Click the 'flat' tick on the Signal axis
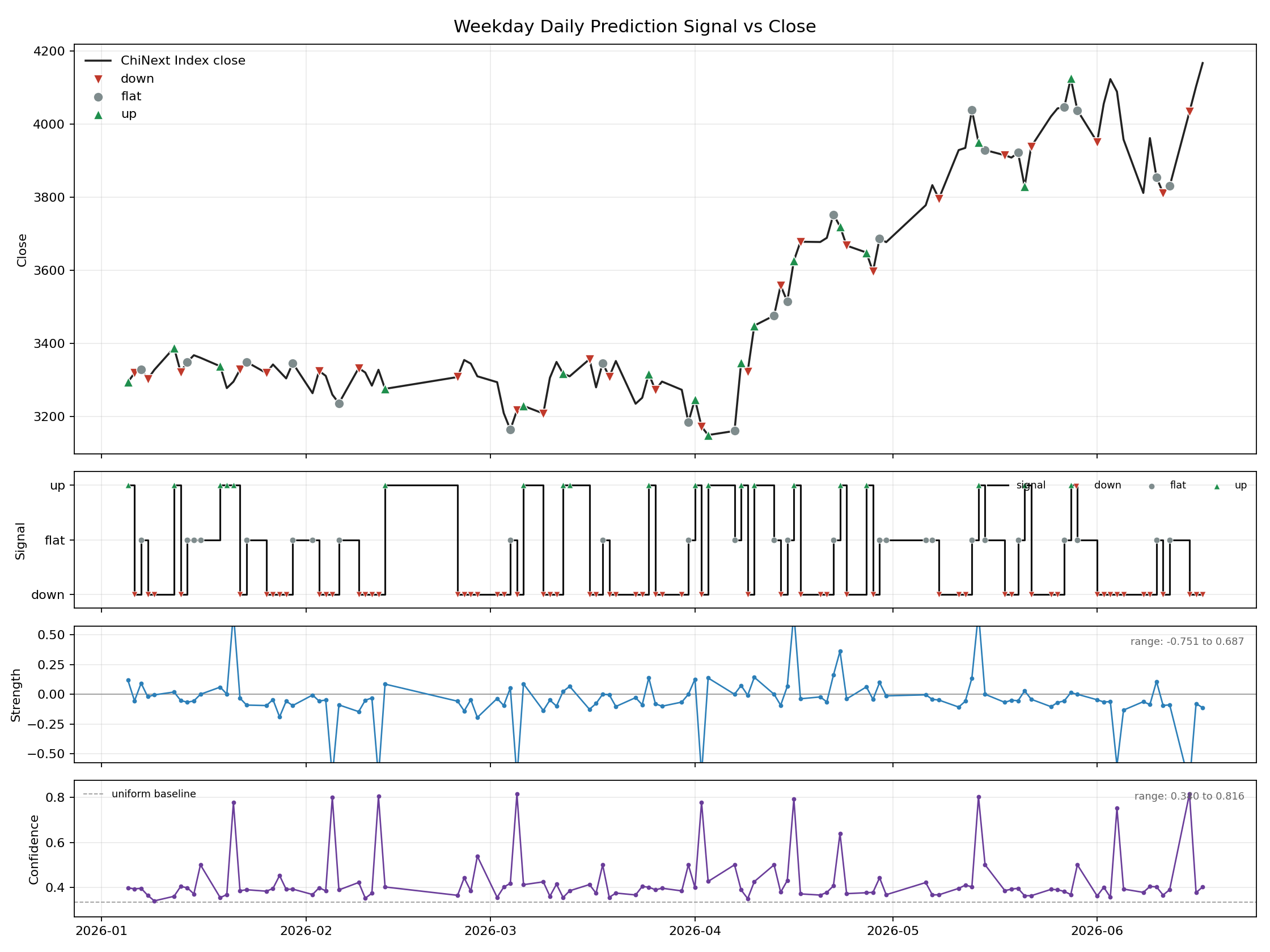The width and height of the screenshot is (1270, 952). pyautogui.click(x=55, y=540)
